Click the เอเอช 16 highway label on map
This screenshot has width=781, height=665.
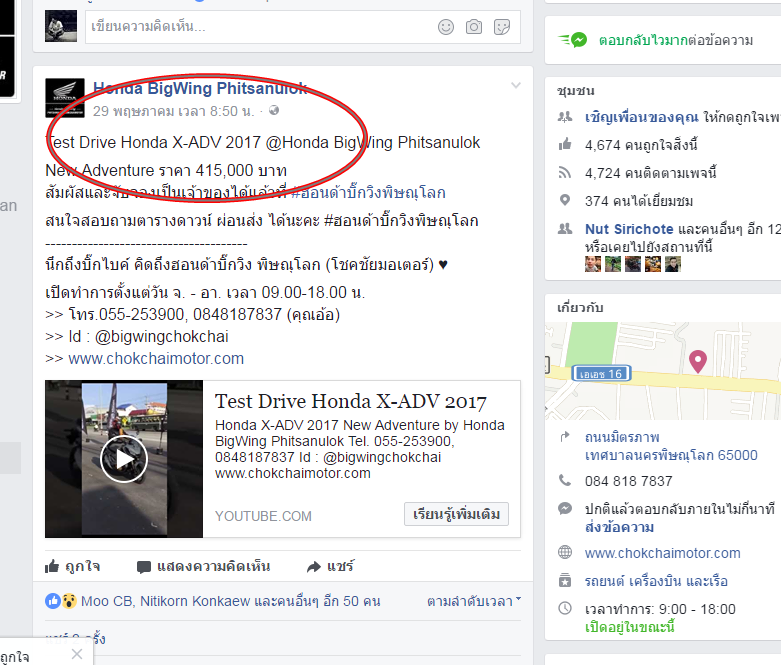(601, 374)
